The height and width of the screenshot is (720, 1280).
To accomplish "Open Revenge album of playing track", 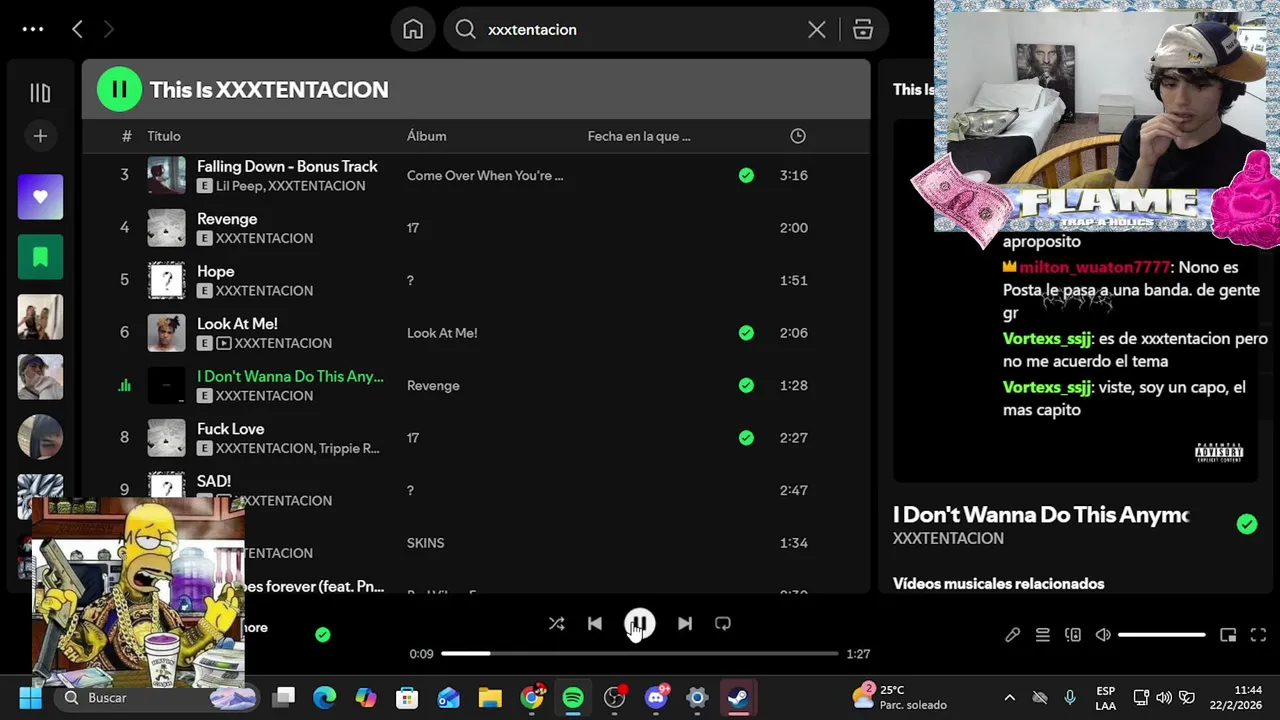I will [x=433, y=385].
